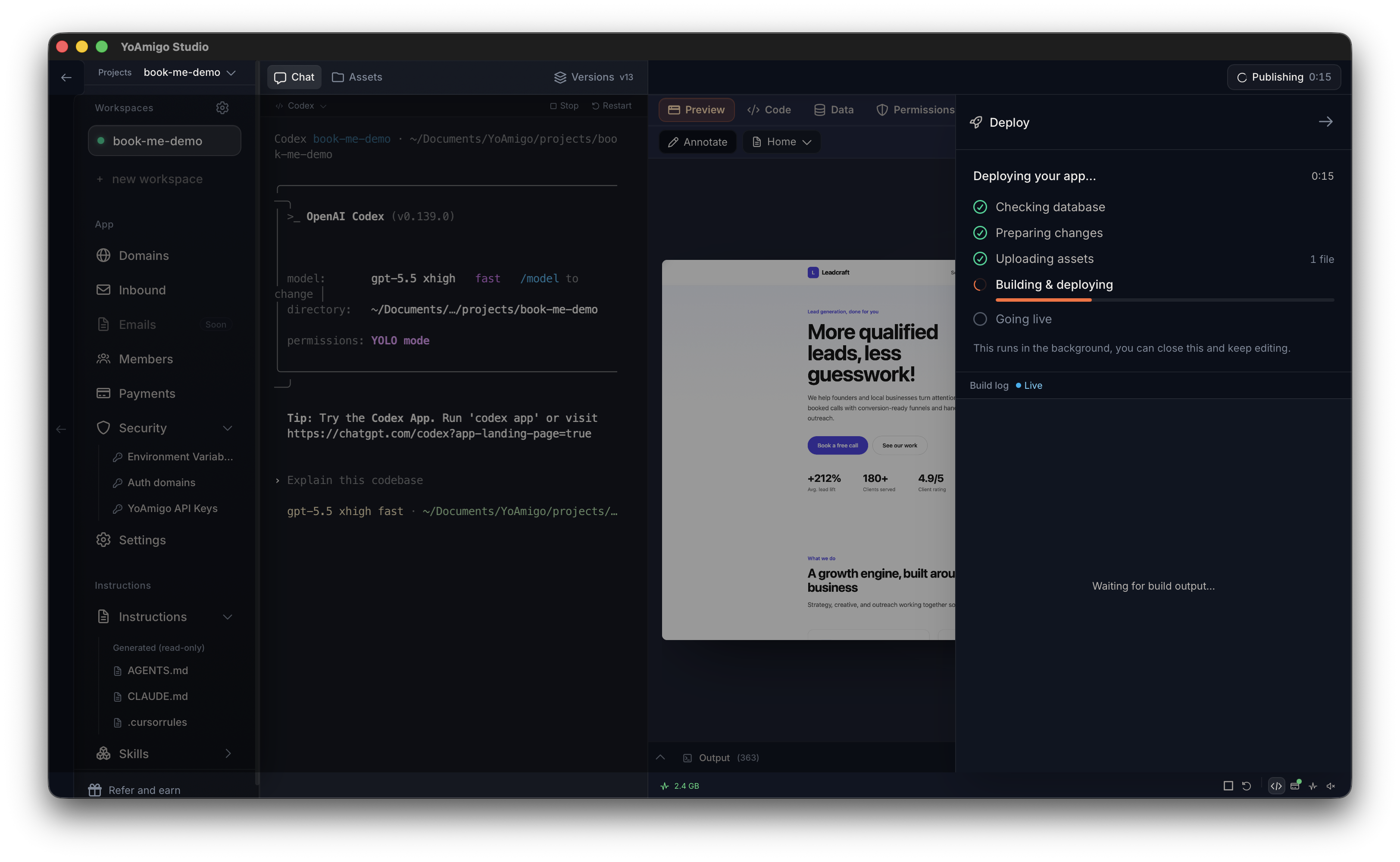This screenshot has height=862, width=1400.
Task: Open the book-me-demo project dropdown
Action: click(x=189, y=72)
